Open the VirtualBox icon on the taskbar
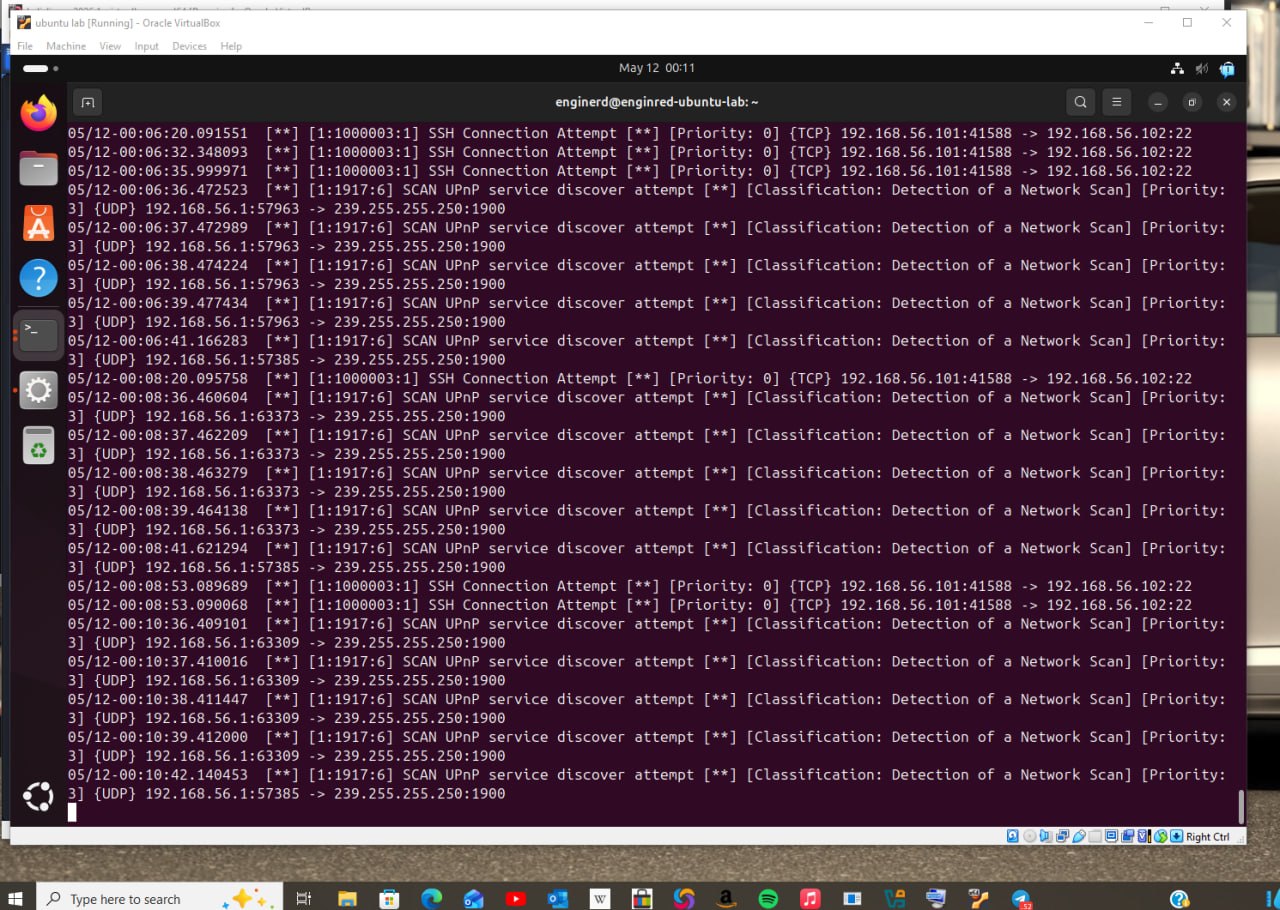The image size is (1280, 910). click(x=894, y=898)
